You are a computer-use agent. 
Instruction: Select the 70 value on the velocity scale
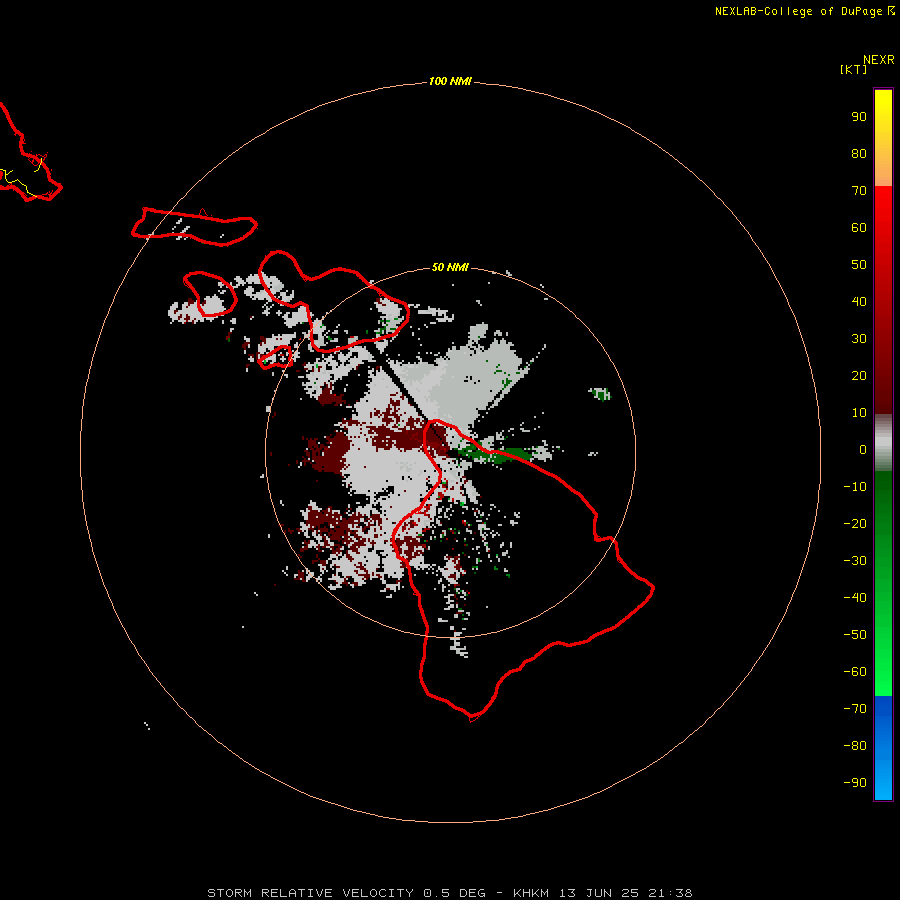point(859,191)
